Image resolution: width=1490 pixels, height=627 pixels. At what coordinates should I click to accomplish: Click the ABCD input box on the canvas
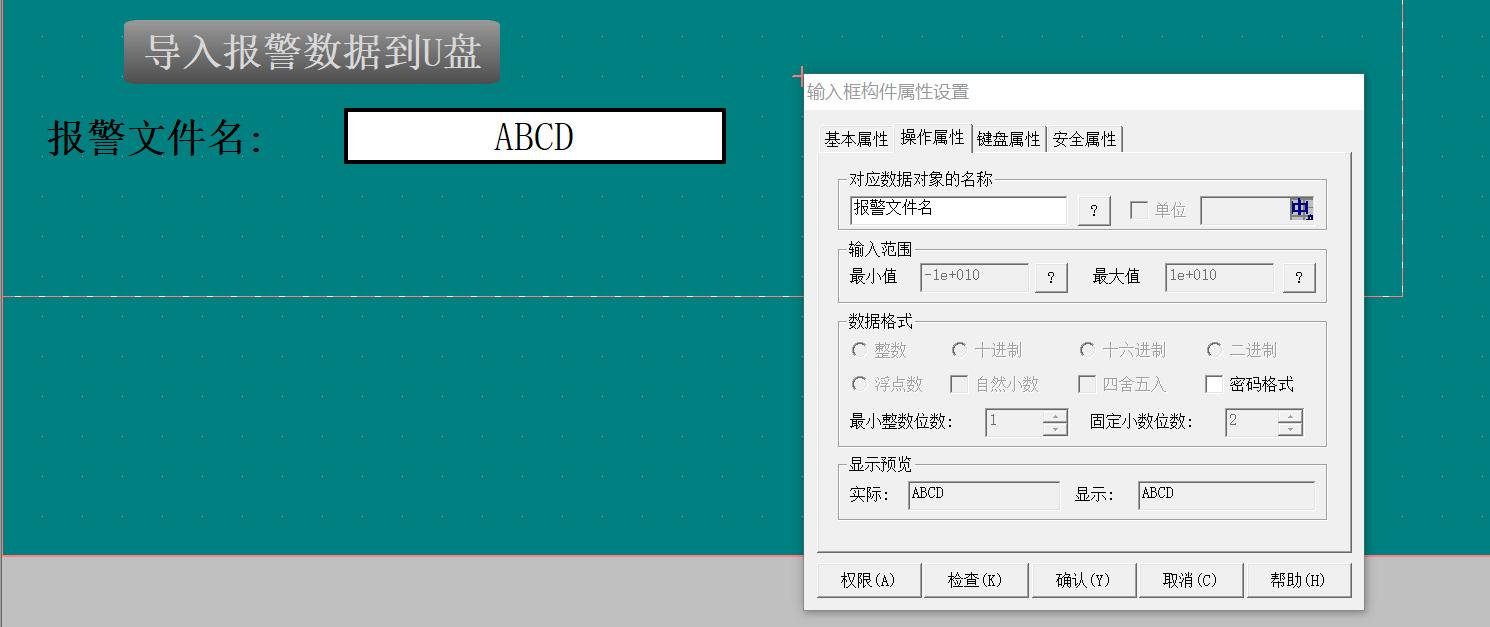(534, 136)
